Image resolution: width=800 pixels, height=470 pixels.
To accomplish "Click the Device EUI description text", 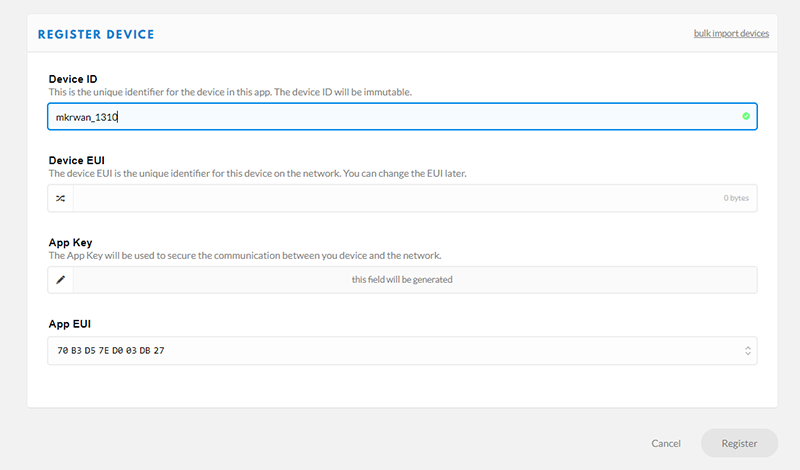I will pos(258,173).
